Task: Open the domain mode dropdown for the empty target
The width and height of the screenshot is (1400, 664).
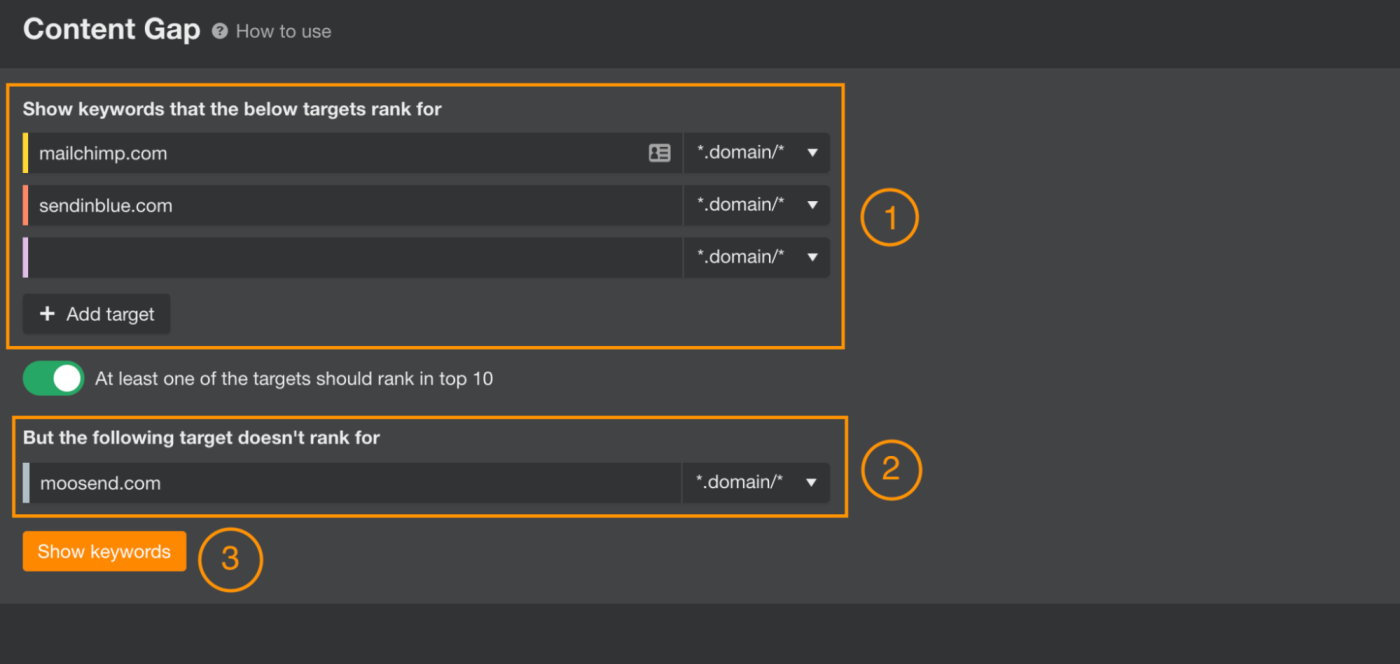Action: (757, 257)
